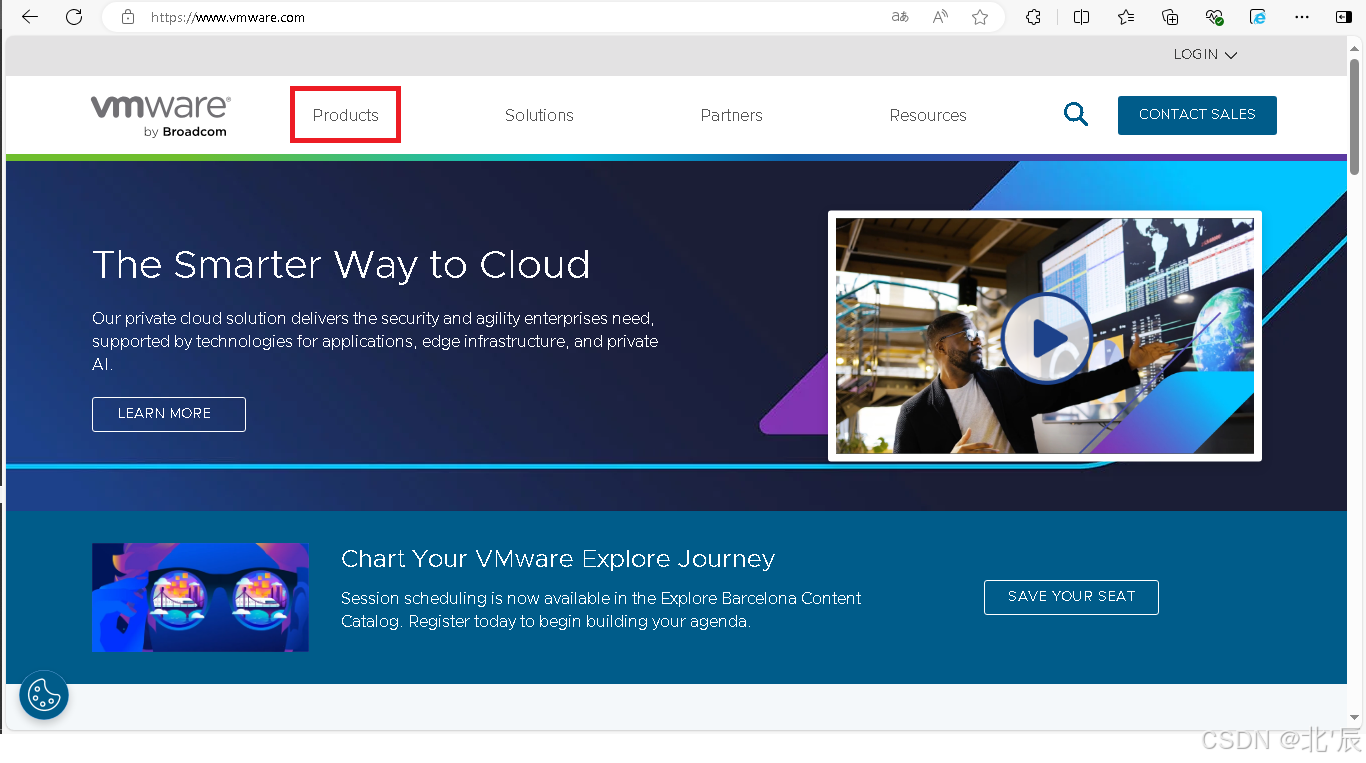Reload the page with refresh icon
The width and height of the screenshot is (1366, 763).
74,17
